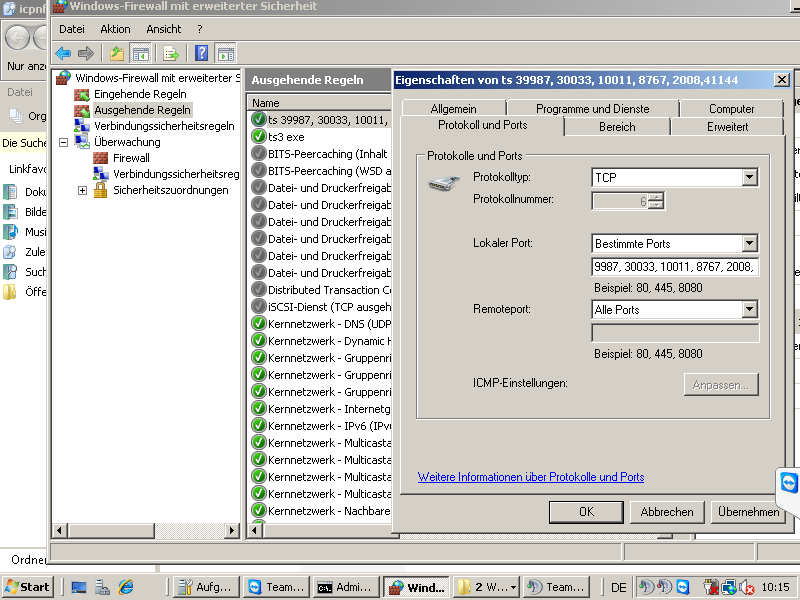Click the Übernehmen button
800x600 pixels.
(748, 512)
